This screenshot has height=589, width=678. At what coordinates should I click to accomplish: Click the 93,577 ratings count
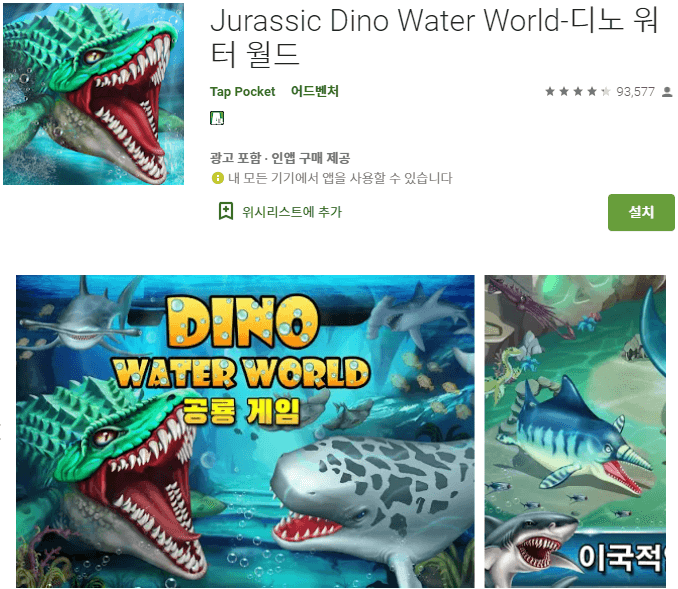(x=635, y=92)
